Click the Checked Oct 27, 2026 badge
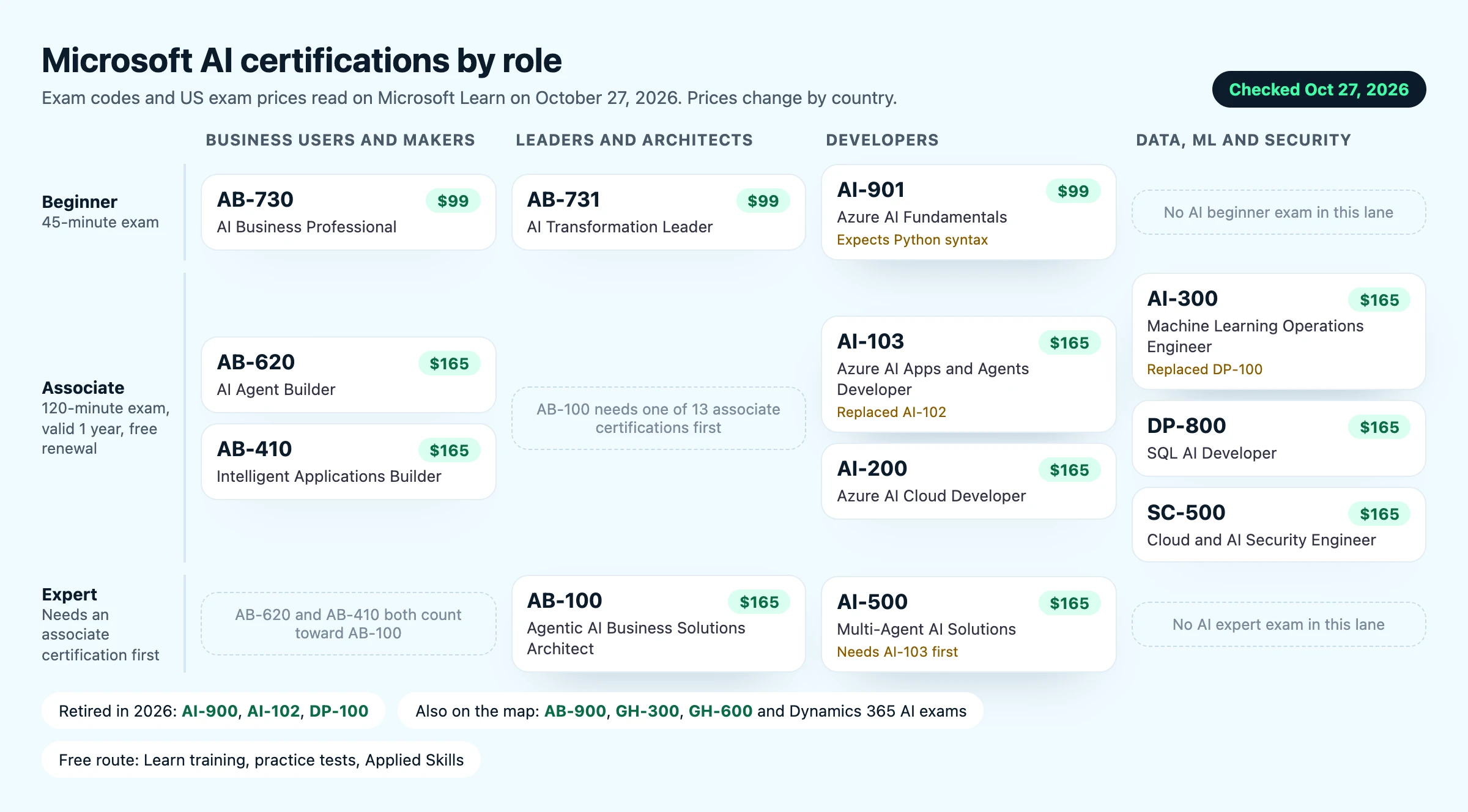The image size is (1468, 812). point(1319,89)
